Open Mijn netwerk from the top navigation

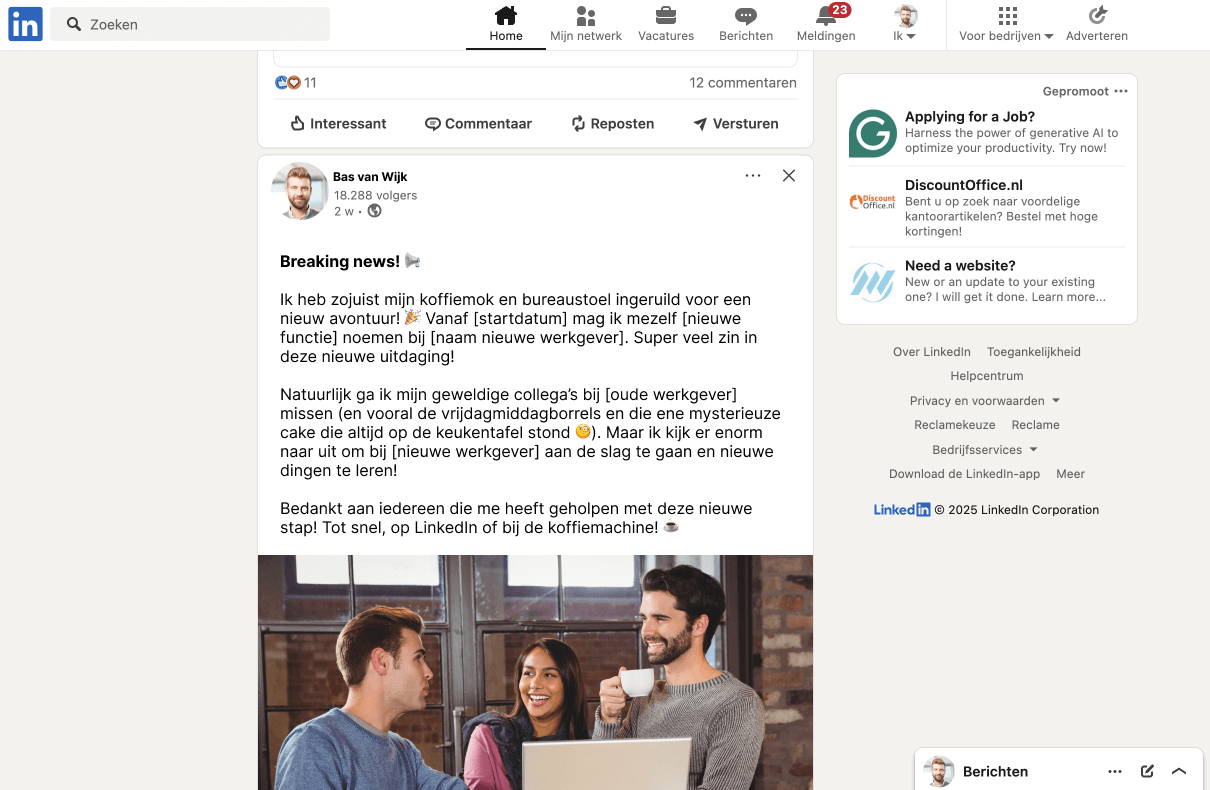[586, 25]
